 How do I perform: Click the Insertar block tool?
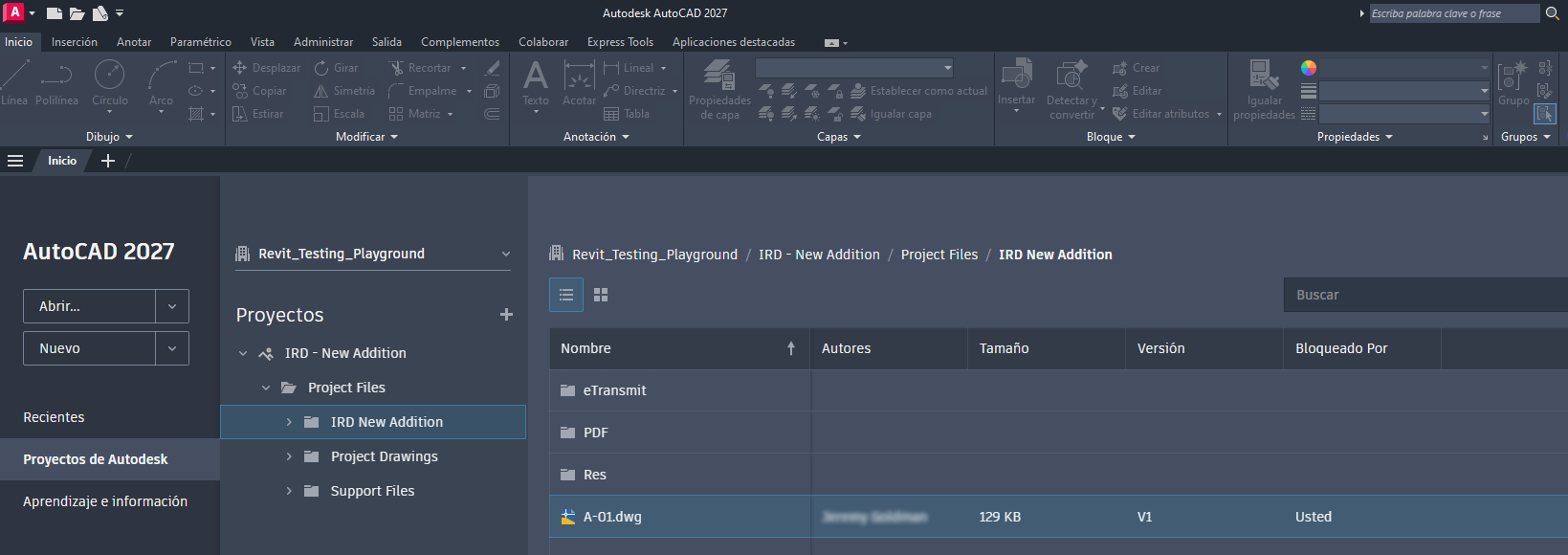coord(1016,80)
